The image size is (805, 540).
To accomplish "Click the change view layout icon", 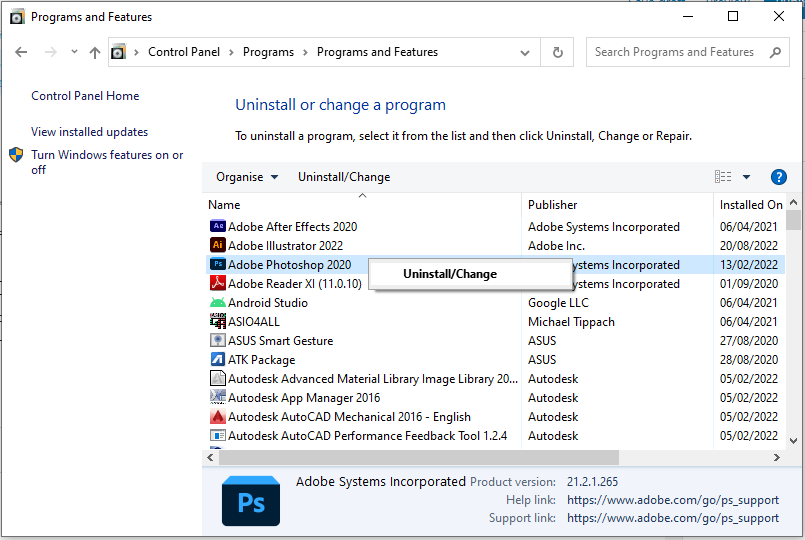I will pos(723,177).
